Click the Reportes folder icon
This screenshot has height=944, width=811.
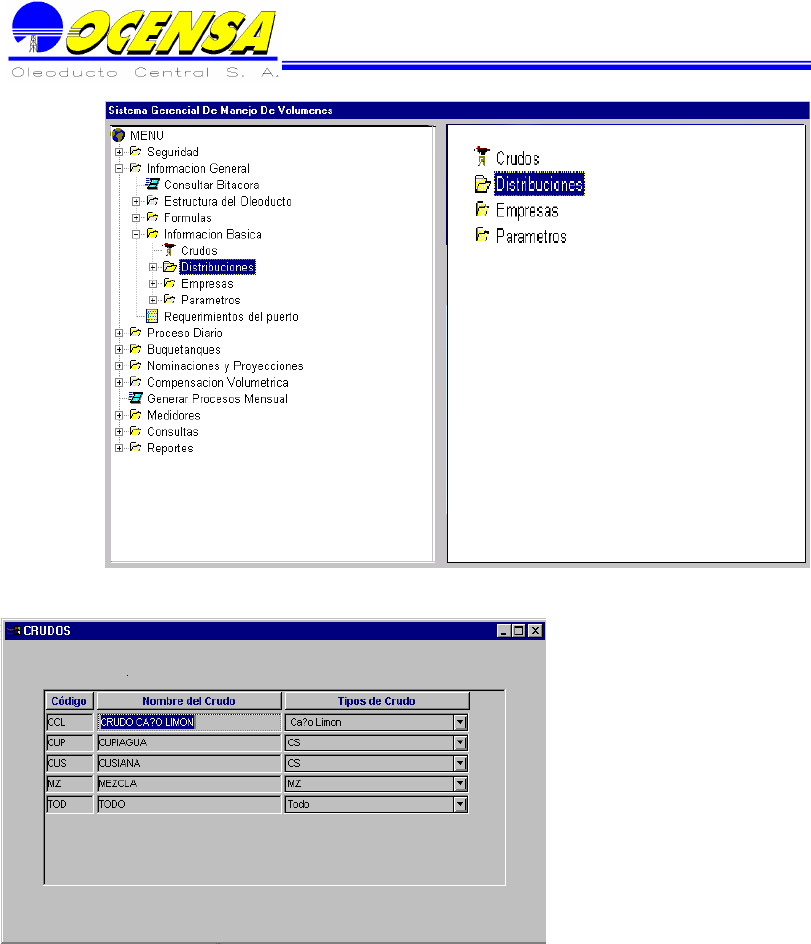[x=135, y=447]
